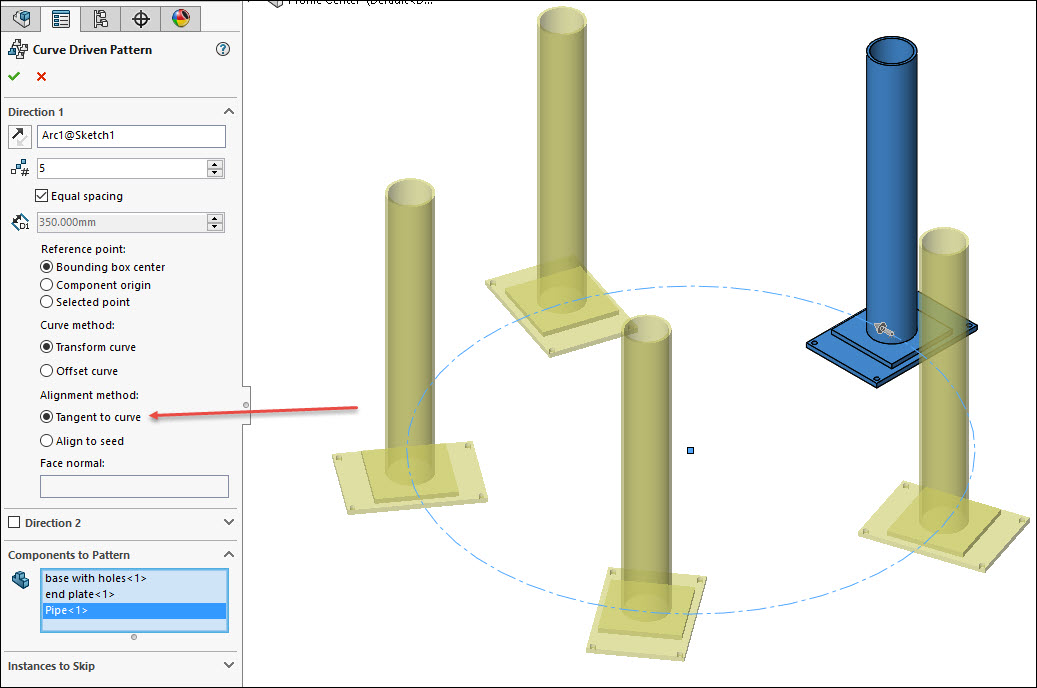Accept the pattern with the green checkmark
1037x688 pixels.
pos(14,76)
